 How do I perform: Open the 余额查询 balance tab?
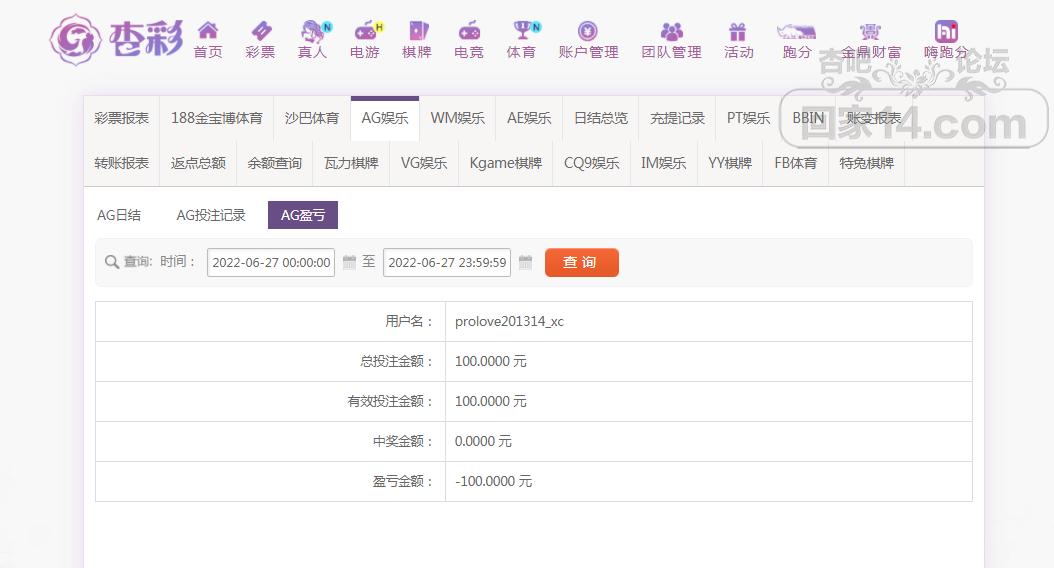[275, 163]
